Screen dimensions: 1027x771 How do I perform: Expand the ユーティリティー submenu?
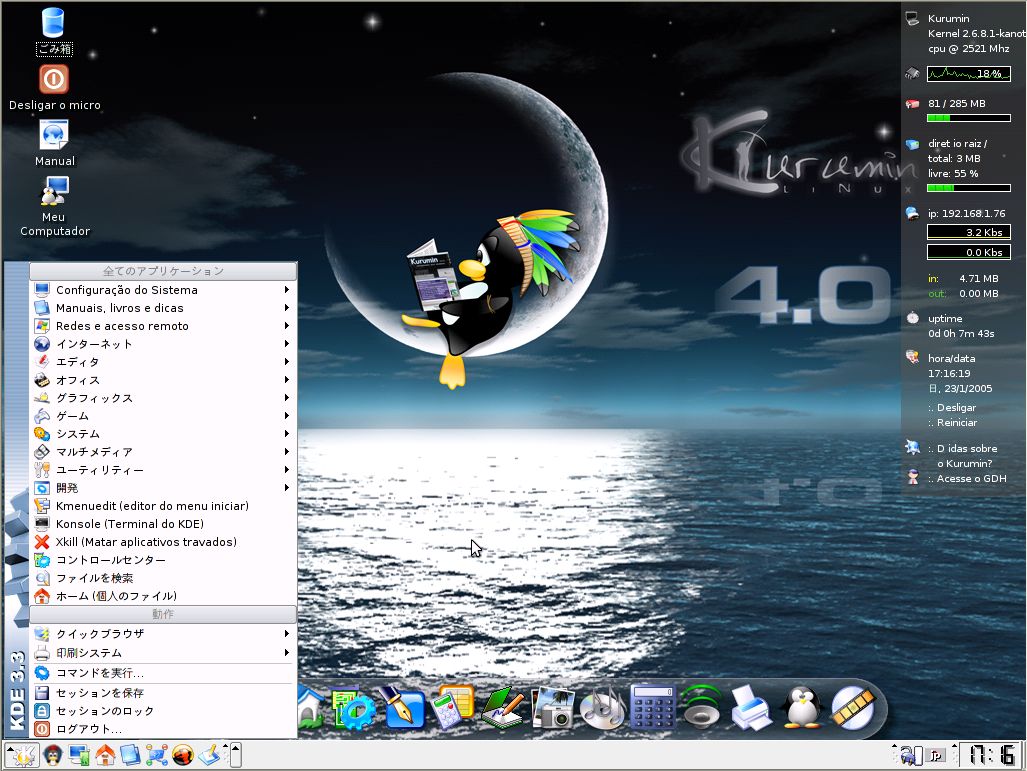pyautogui.click(x=163, y=470)
